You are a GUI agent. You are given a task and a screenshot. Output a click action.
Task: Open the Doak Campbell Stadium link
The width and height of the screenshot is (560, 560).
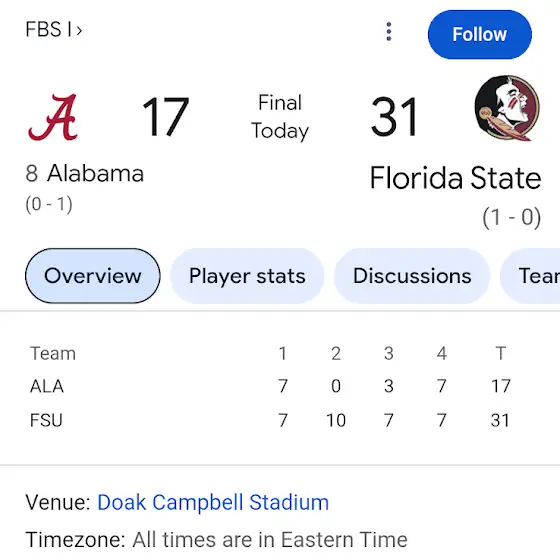coord(213,502)
